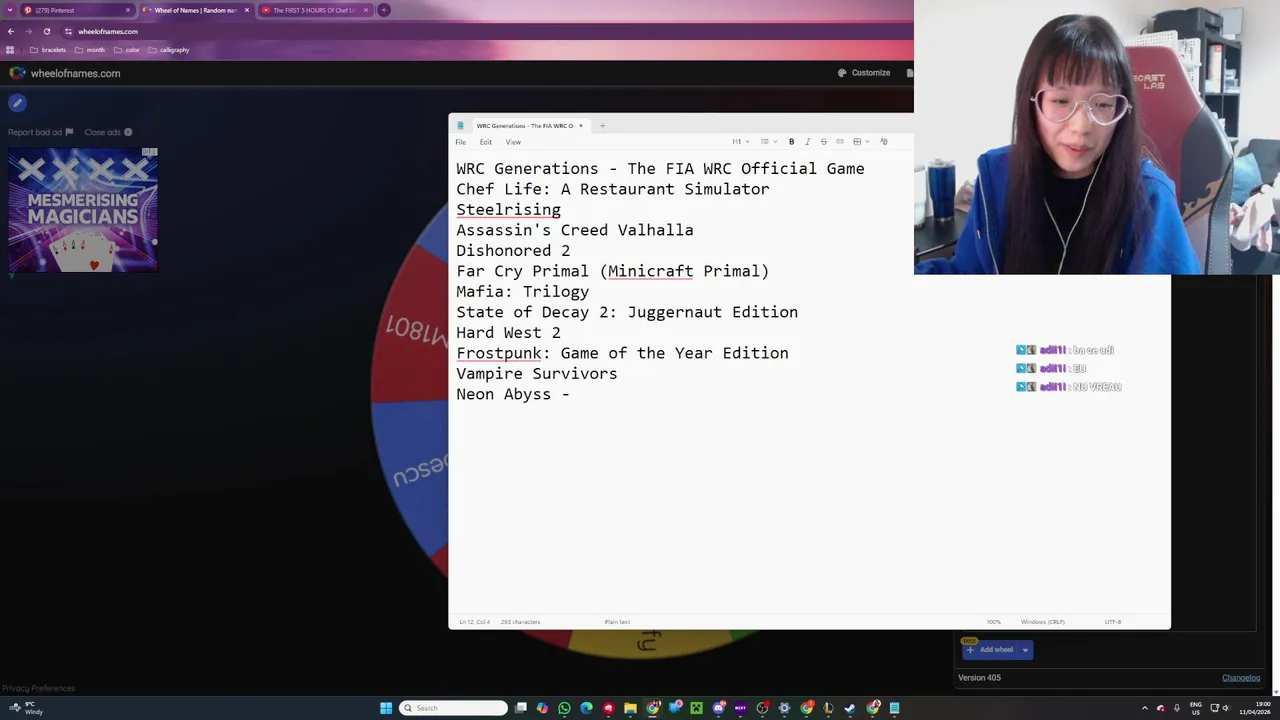Open the Windows Start menu
Image resolution: width=1280 pixels, height=720 pixels.
pyautogui.click(x=386, y=708)
